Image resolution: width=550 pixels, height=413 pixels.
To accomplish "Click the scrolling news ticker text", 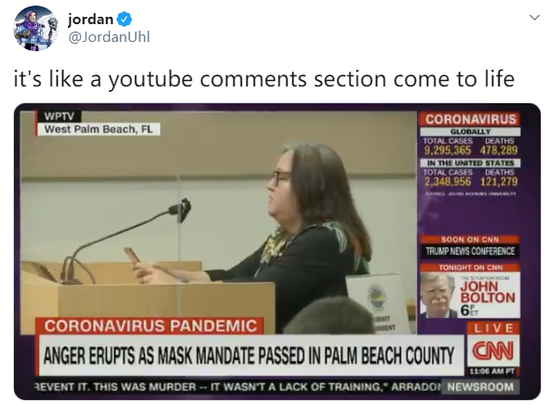I will pos(237,387).
